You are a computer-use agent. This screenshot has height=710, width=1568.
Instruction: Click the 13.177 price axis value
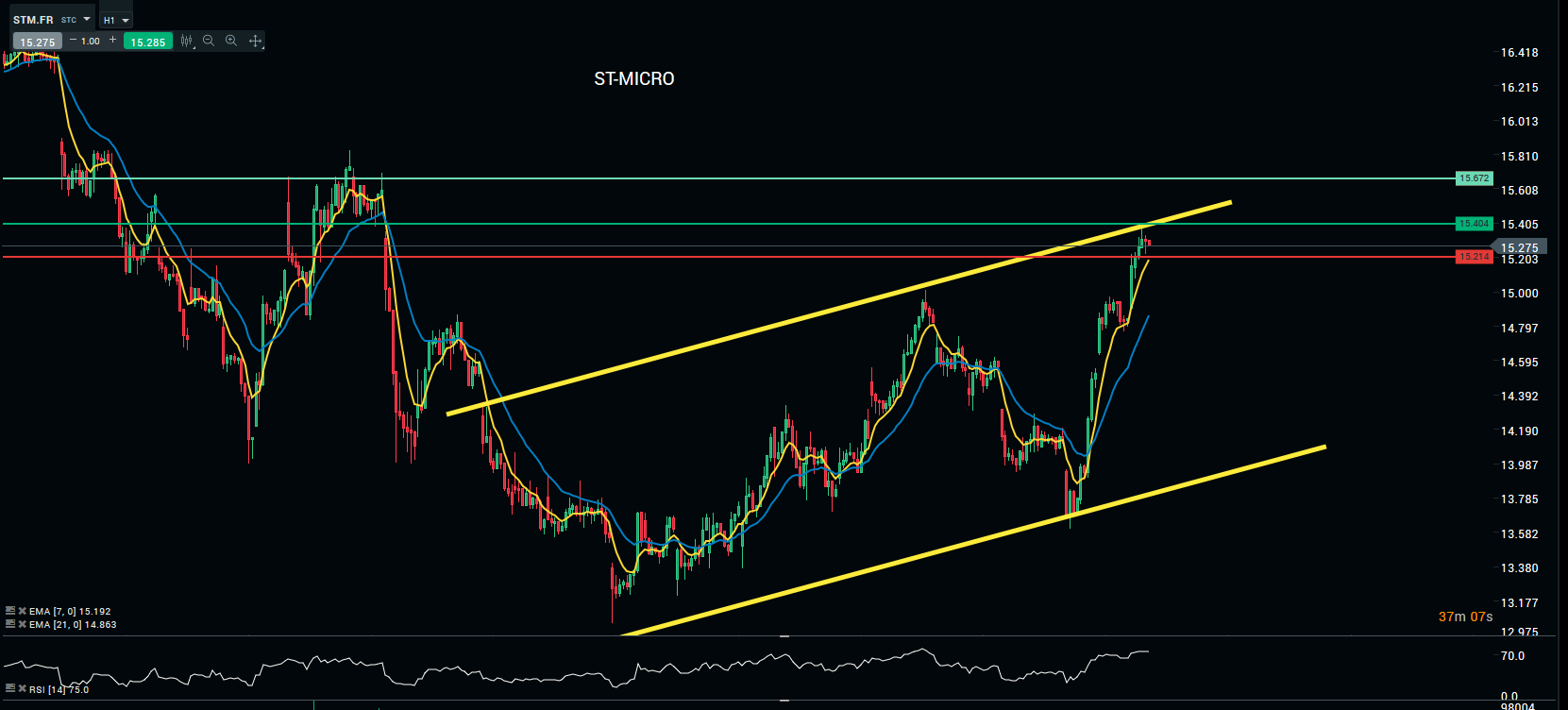[x=1520, y=603]
